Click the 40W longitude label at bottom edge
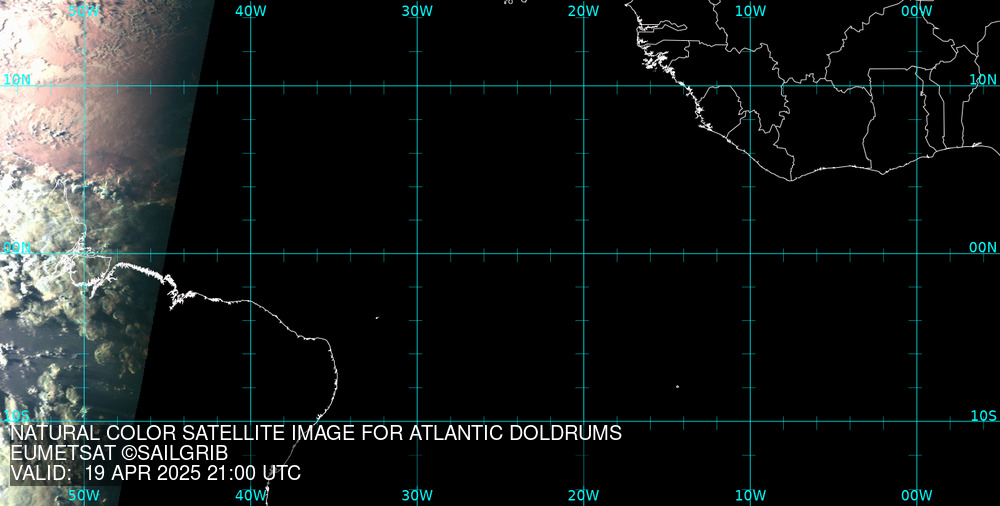 (x=251, y=495)
